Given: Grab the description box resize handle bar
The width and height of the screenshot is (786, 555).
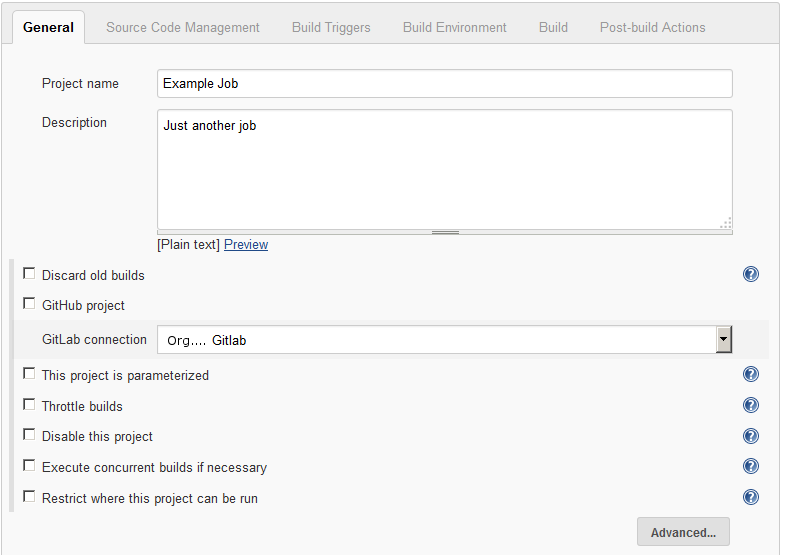Looking at the screenshot, I should [445, 232].
